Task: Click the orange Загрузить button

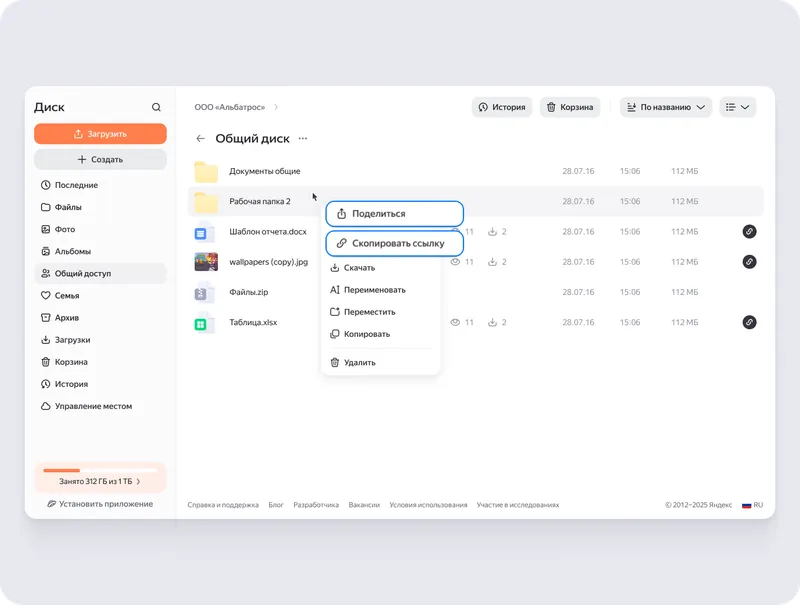Action: pos(101,134)
